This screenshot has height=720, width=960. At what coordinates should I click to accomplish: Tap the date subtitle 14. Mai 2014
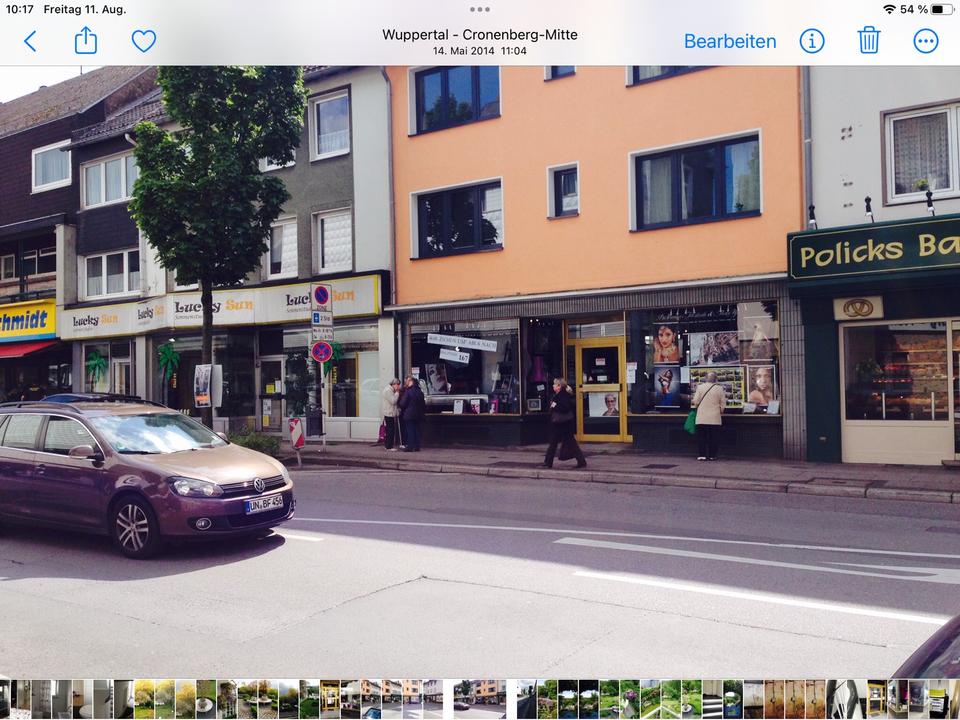click(x=480, y=51)
